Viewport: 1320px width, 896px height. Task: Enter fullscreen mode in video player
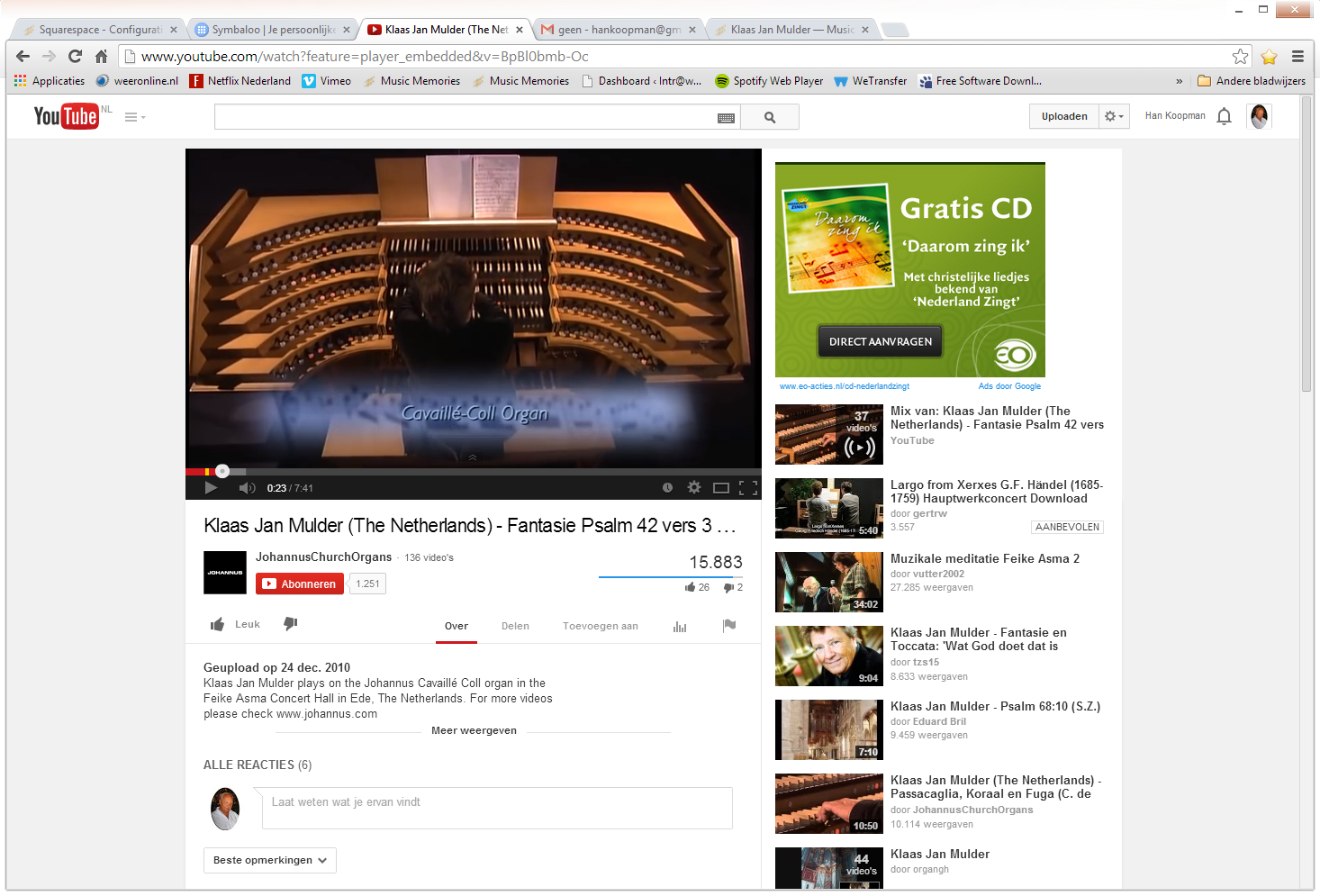click(747, 488)
